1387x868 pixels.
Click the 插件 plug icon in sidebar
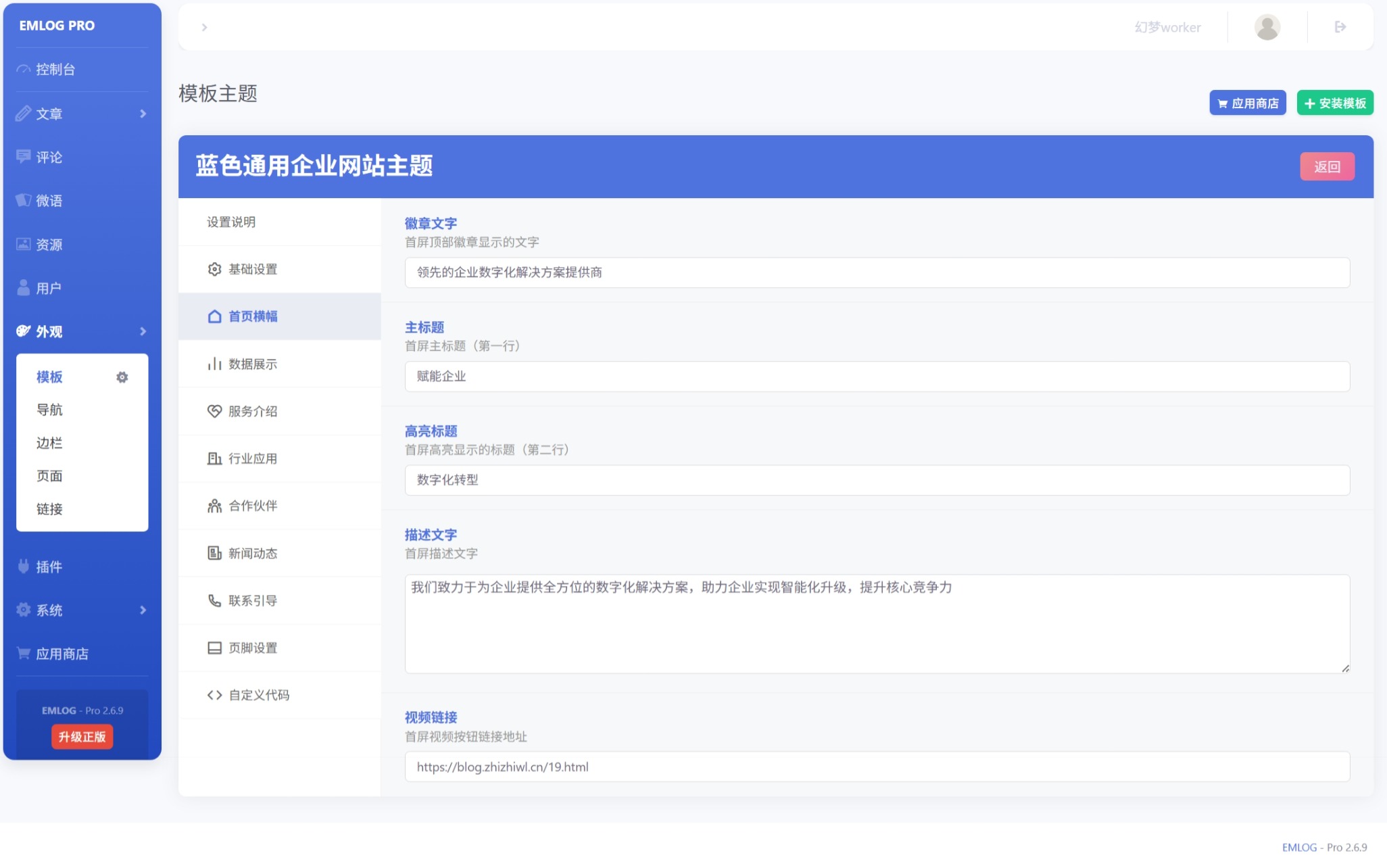click(x=24, y=566)
